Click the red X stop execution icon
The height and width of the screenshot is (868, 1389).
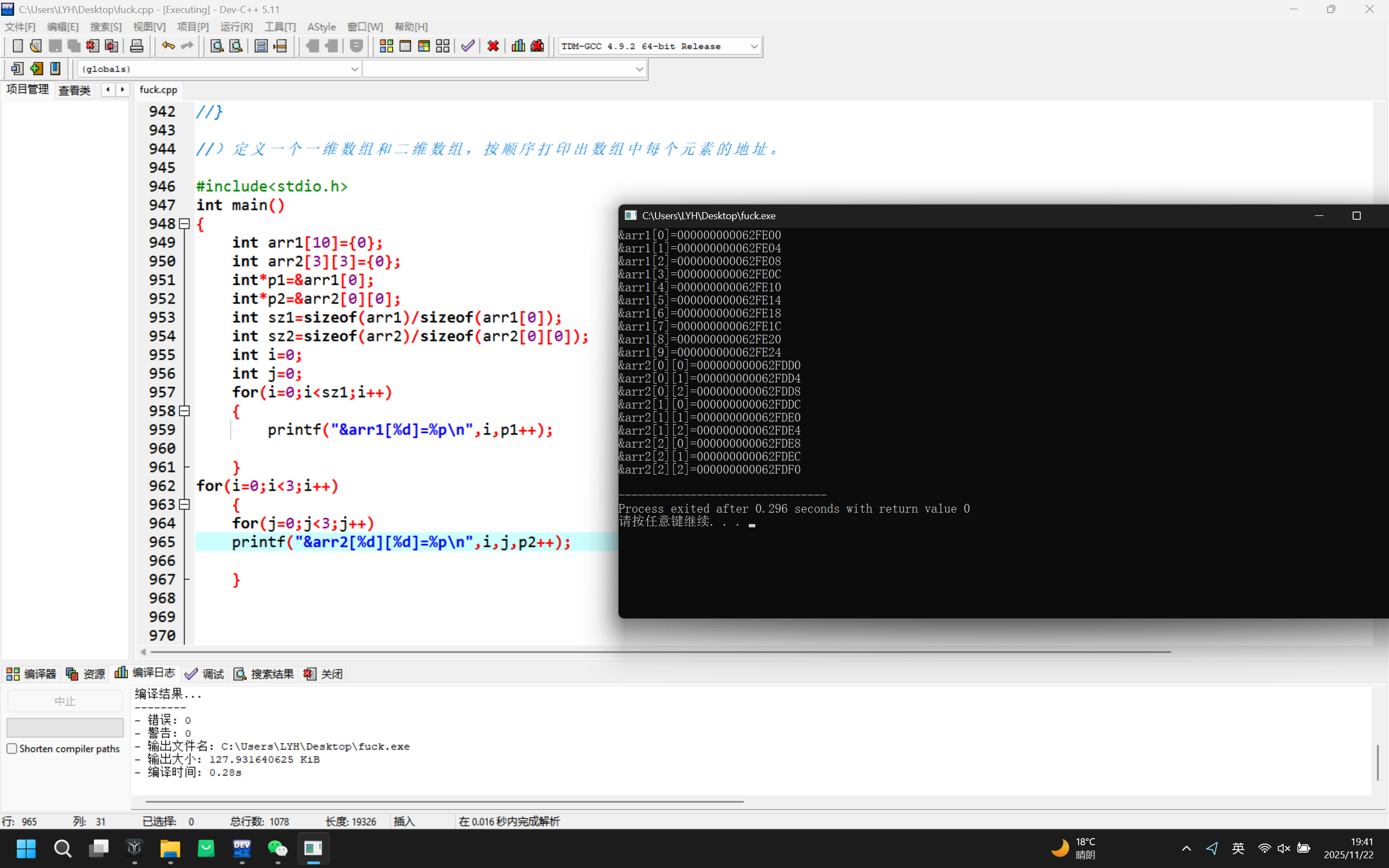click(x=493, y=46)
